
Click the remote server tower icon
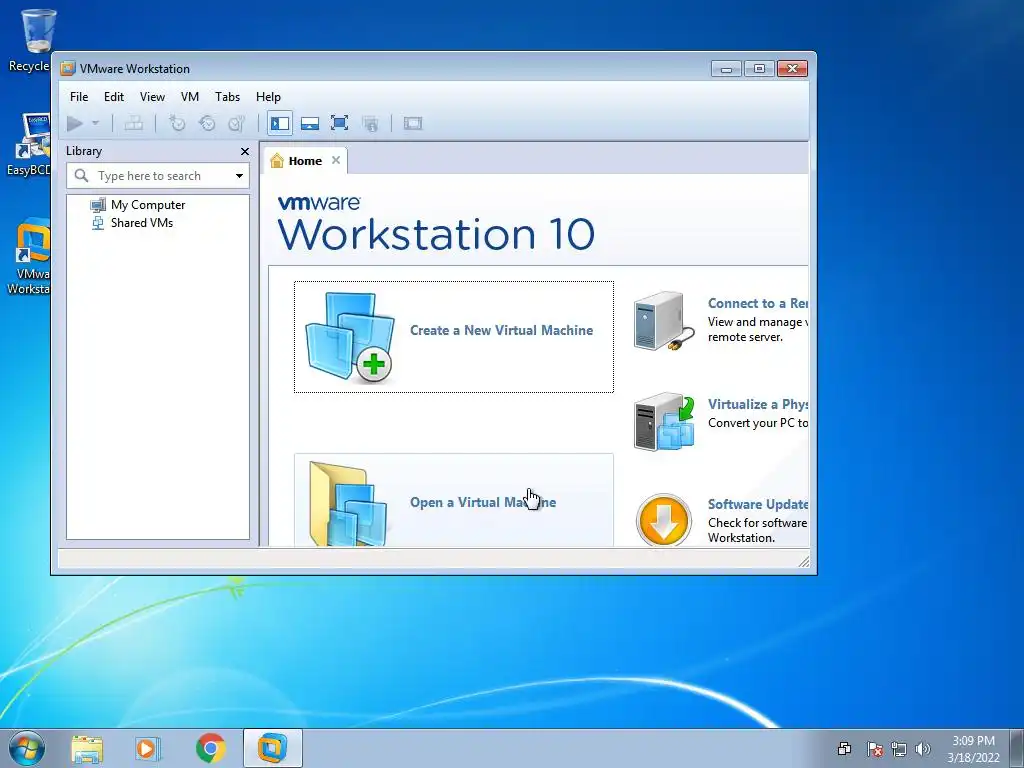(x=662, y=321)
